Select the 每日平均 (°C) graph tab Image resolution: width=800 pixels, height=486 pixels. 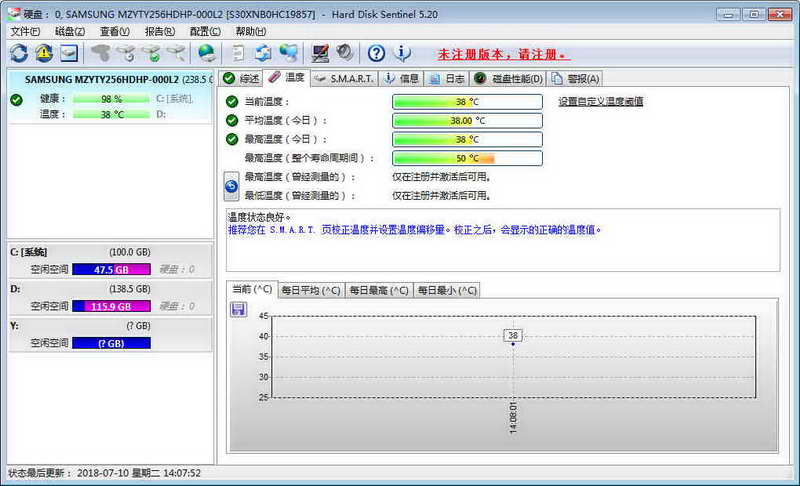311,290
